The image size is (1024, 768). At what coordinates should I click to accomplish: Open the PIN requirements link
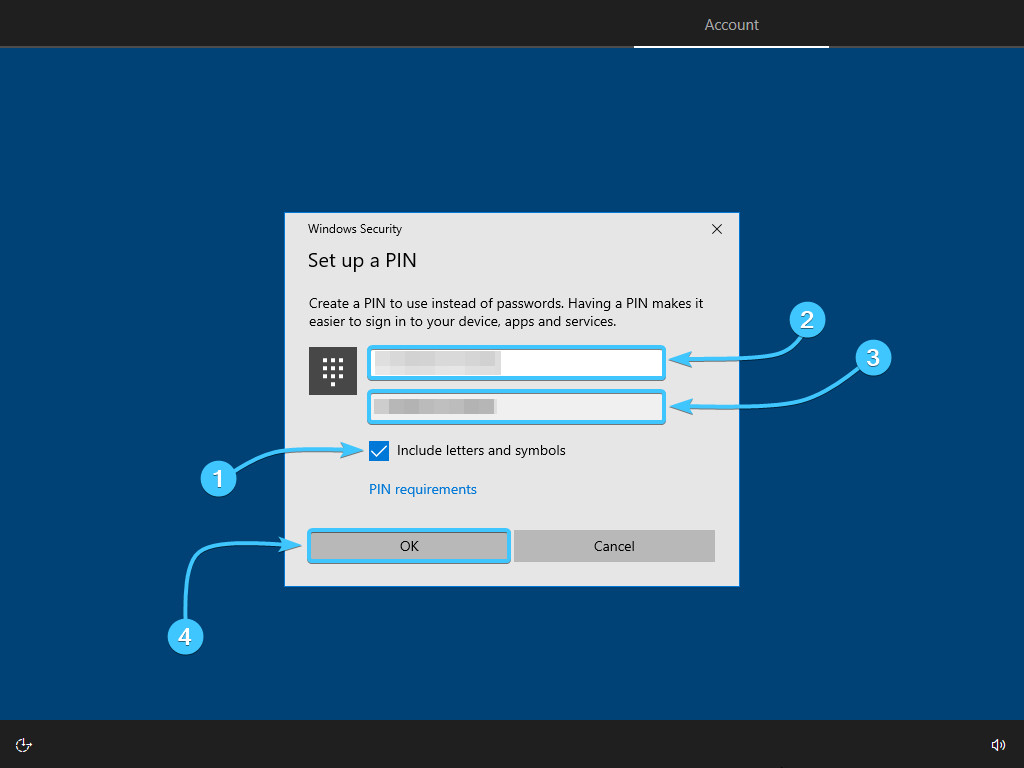click(x=422, y=490)
